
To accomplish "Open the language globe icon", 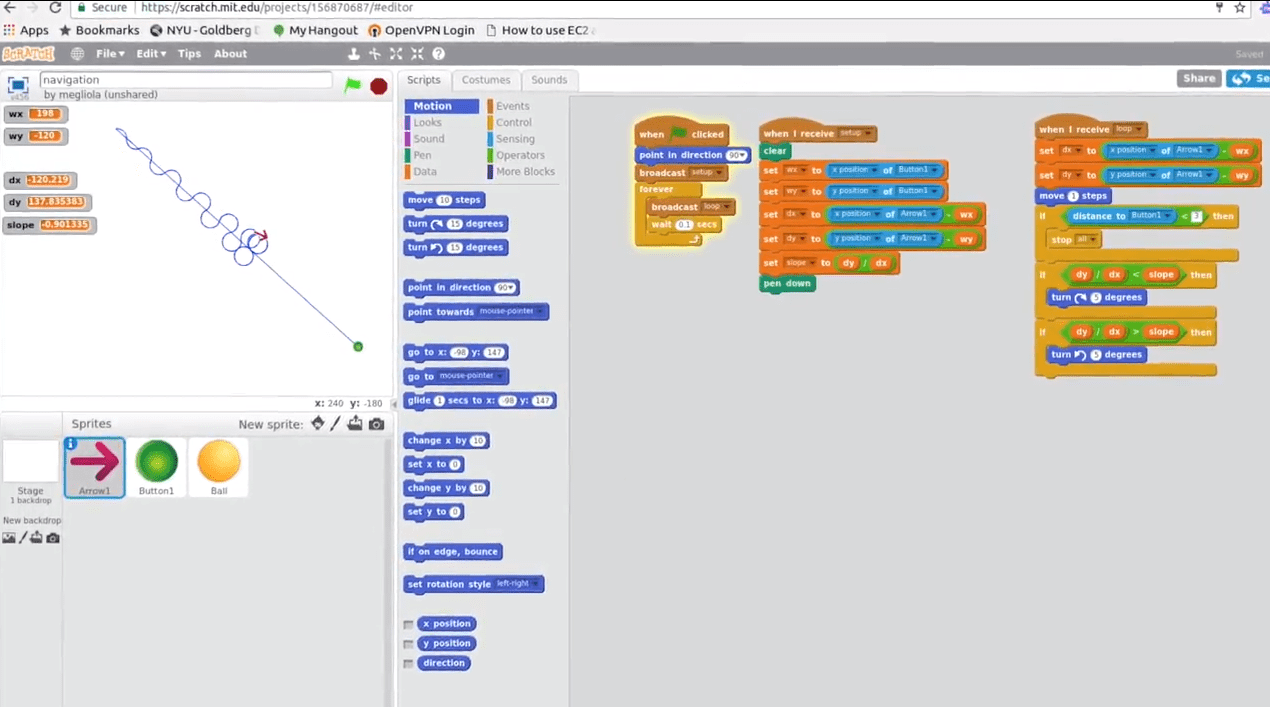I will 78,54.
